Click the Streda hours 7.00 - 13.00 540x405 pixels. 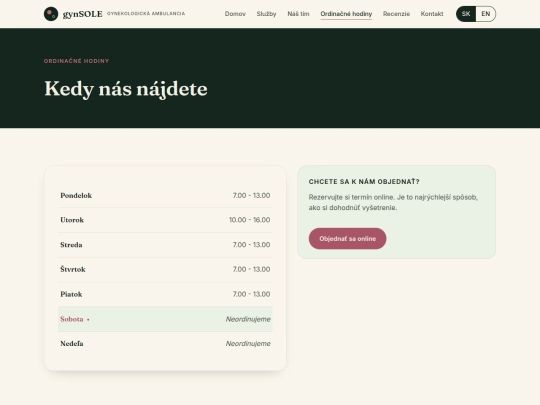tap(251, 245)
